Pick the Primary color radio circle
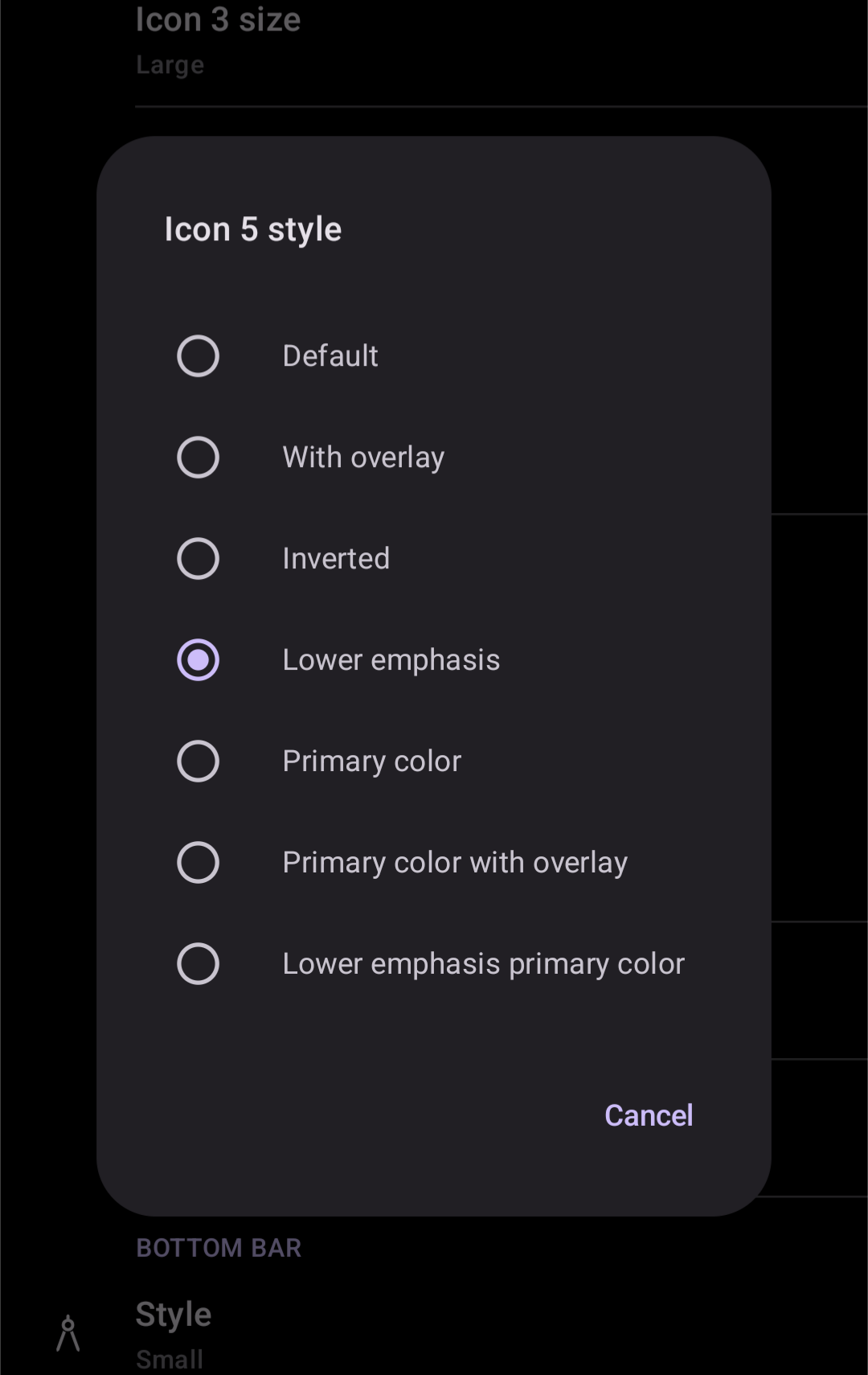Image resolution: width=868 pixels, height=1375 pixels. [198, 761]
